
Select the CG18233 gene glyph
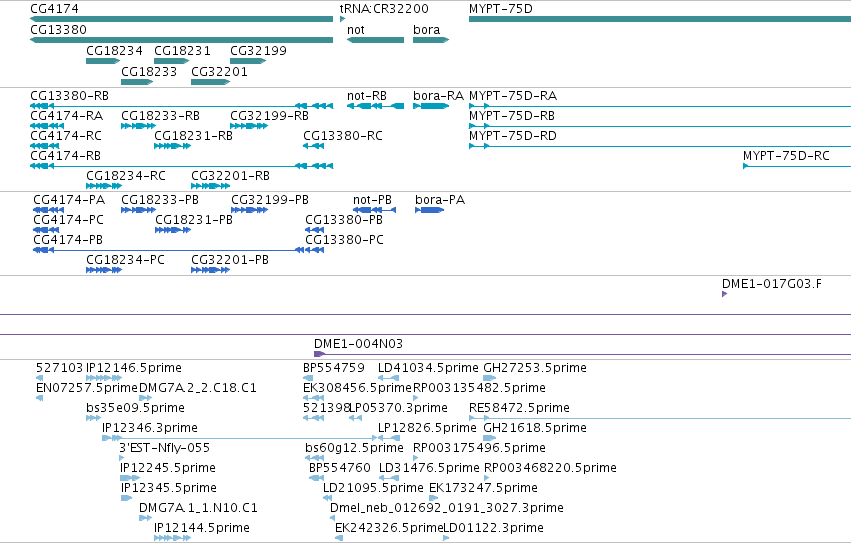pos(137,82)
